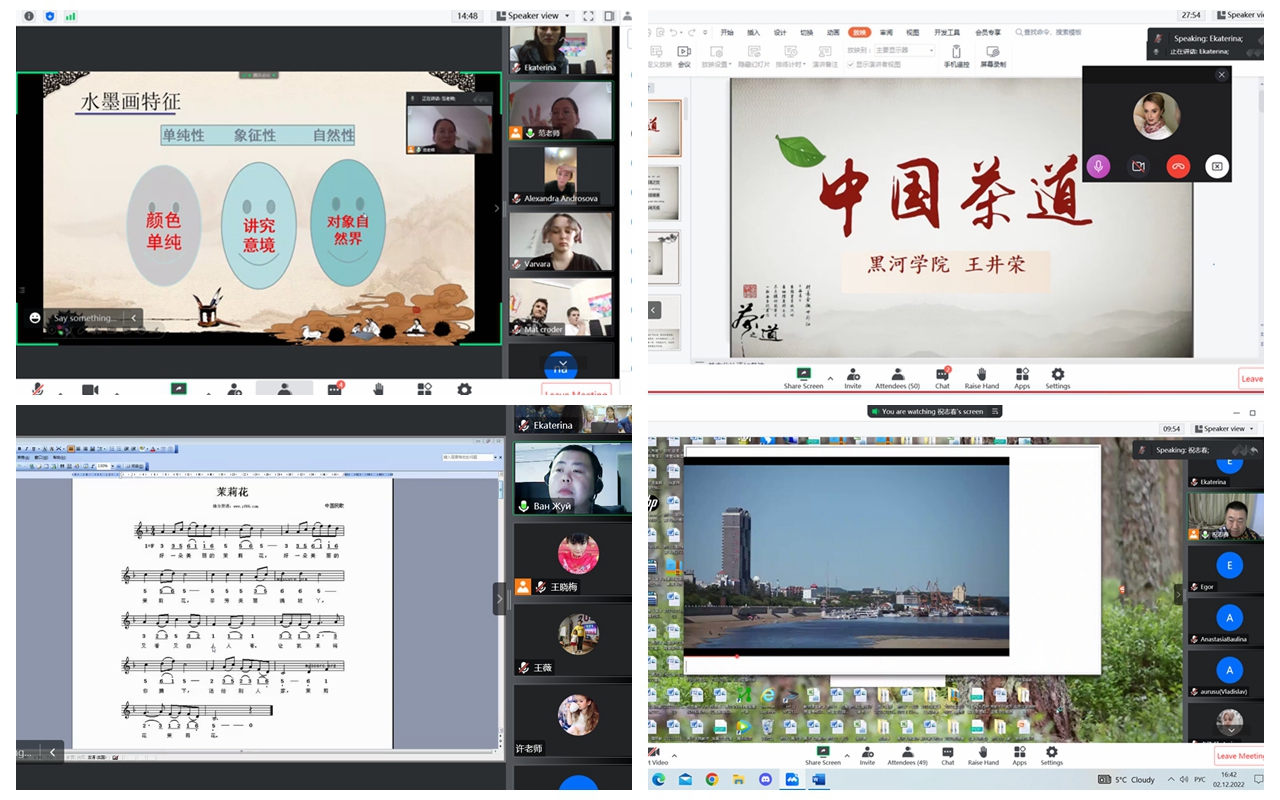Select the 审阅 ribbon tab
This screenshot has height=800, width=1280.
tap(886, 32)
